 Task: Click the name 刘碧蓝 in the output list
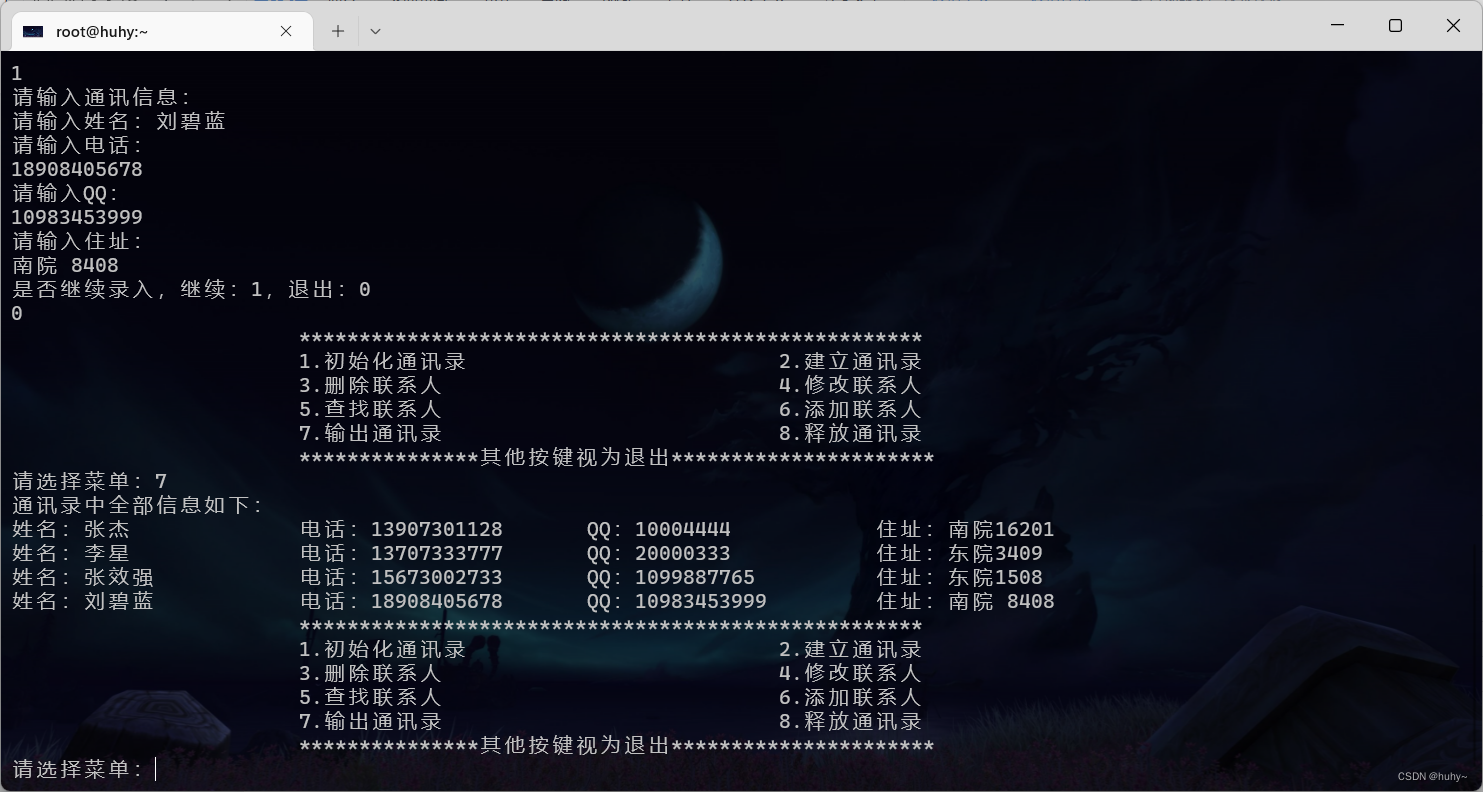click(119, 601)
